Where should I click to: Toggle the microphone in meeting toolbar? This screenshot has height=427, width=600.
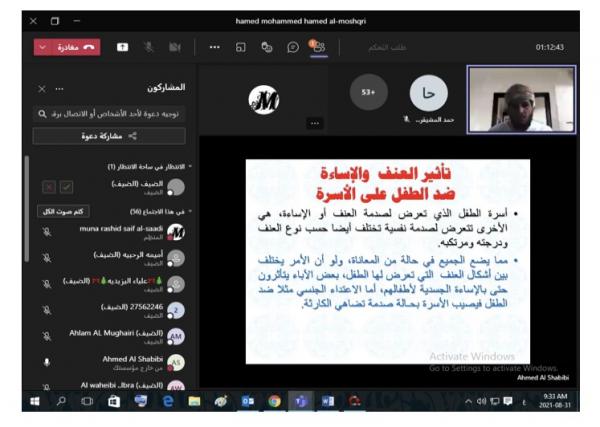tap(148, 47)
